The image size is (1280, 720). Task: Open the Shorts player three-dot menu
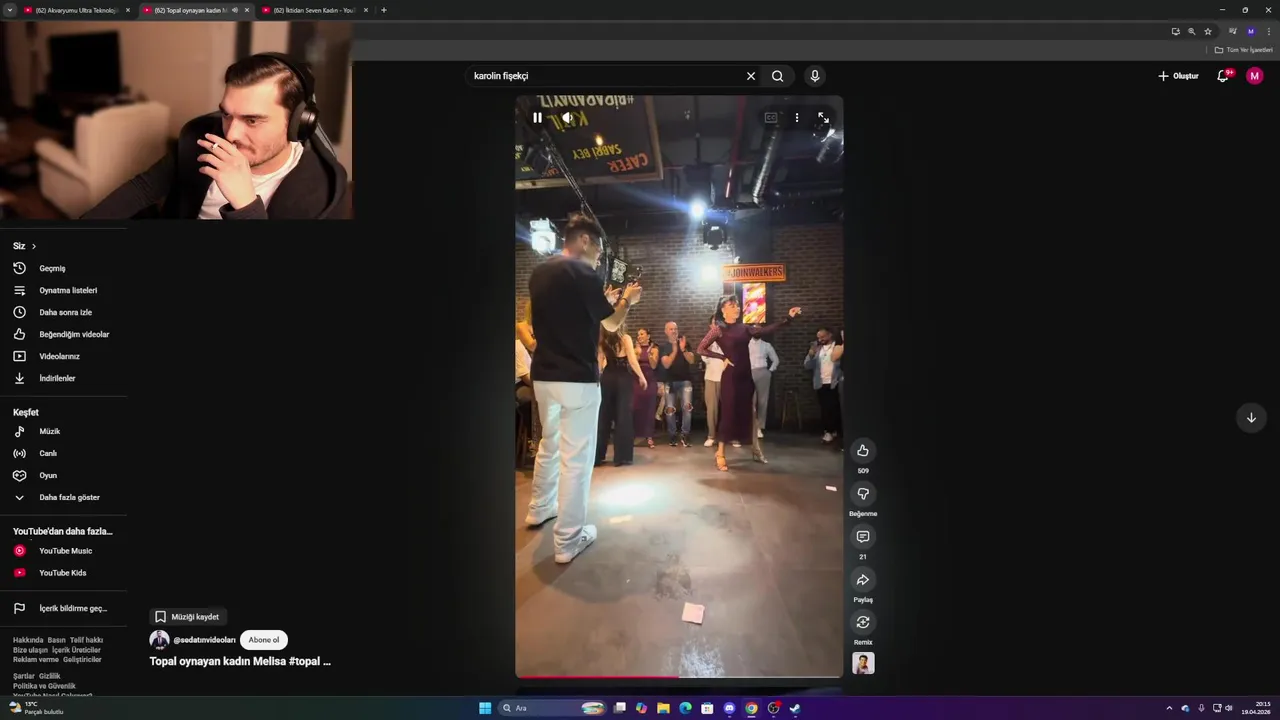797,117
